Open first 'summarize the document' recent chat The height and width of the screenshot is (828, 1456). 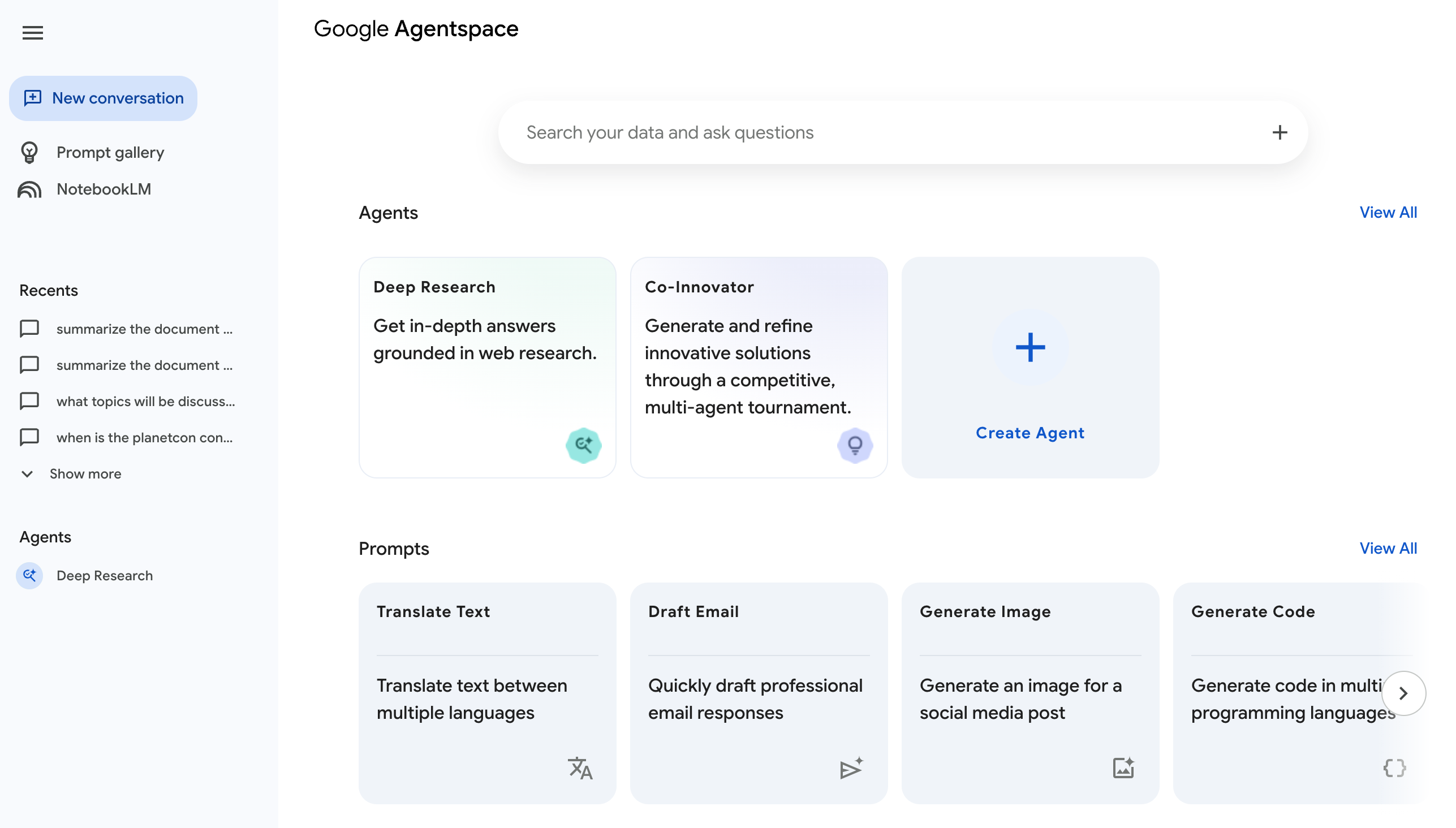[x=144, y=329]
